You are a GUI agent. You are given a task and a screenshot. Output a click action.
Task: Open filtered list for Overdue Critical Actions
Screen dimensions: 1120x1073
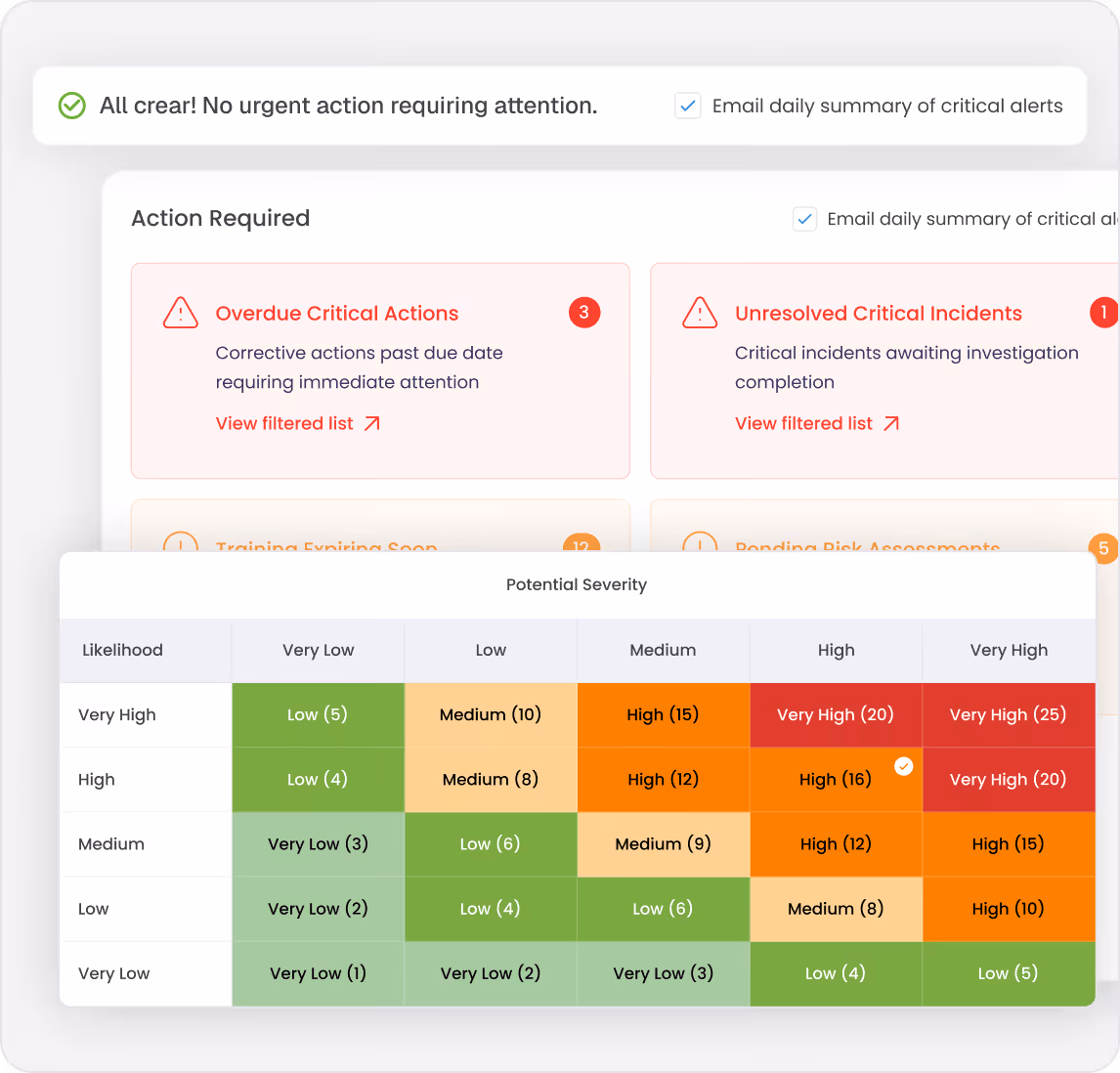pos(284,423)
